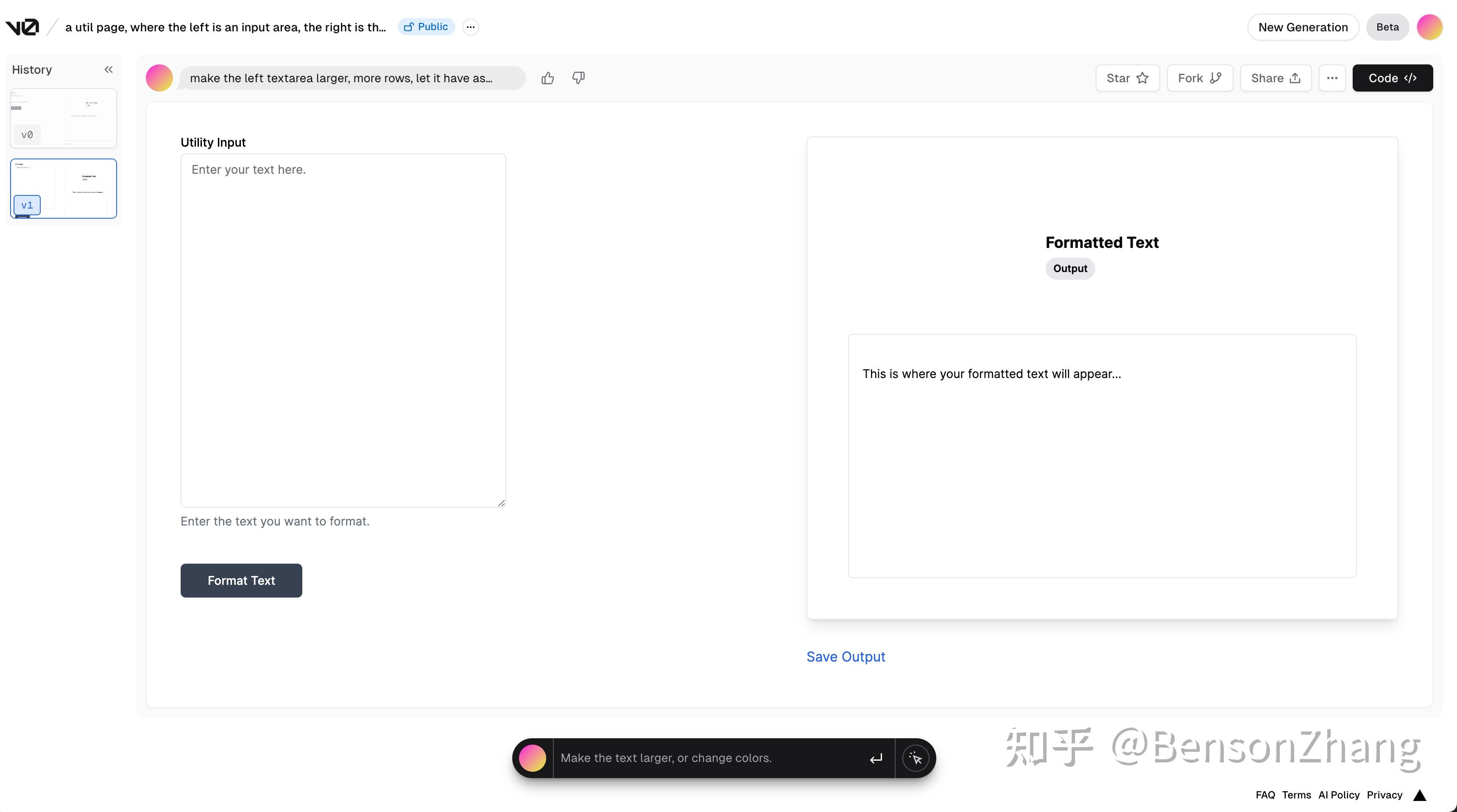1457x812 pixels.
Task: Click into the Utility Input textarea
Action: (343, 330)
